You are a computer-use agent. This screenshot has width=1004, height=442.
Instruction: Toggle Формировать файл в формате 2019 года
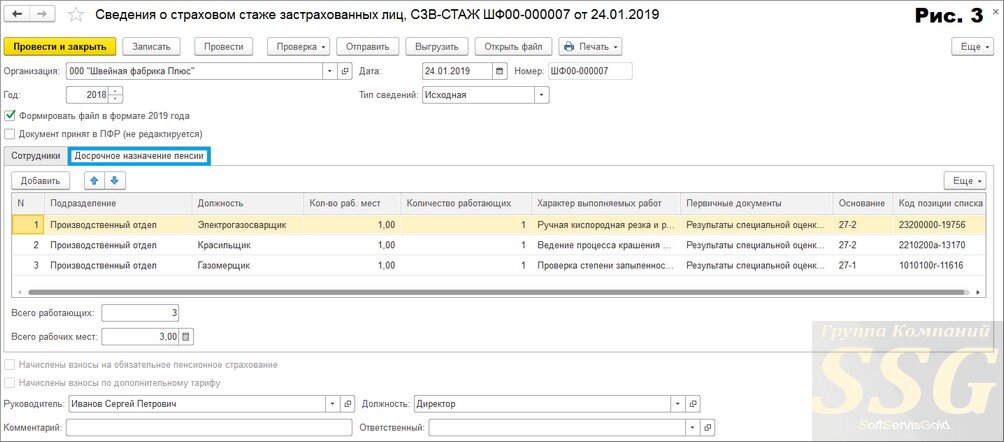[10, 116]
